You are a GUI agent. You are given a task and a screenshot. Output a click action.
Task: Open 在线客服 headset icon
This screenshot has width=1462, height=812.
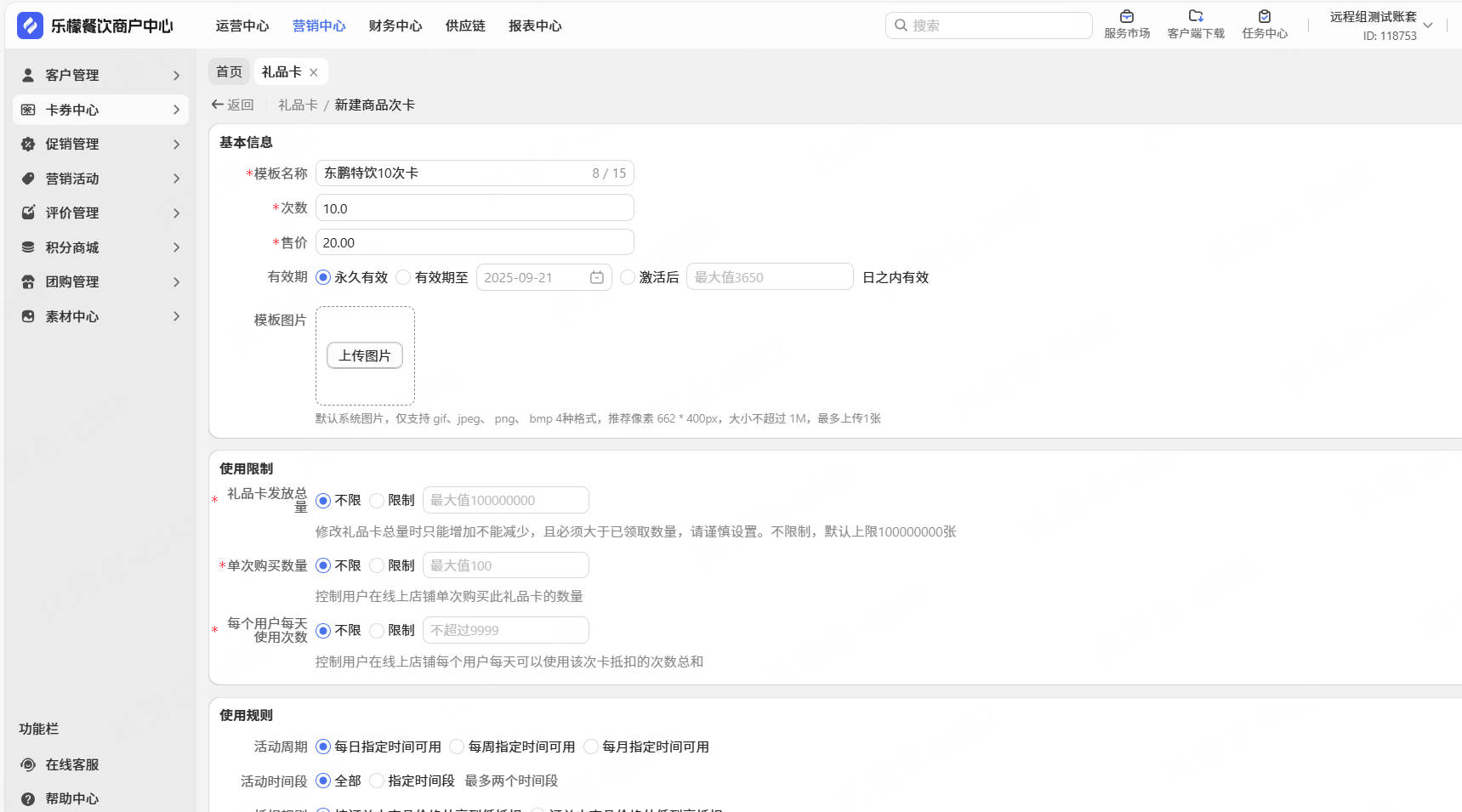[28, 764]
